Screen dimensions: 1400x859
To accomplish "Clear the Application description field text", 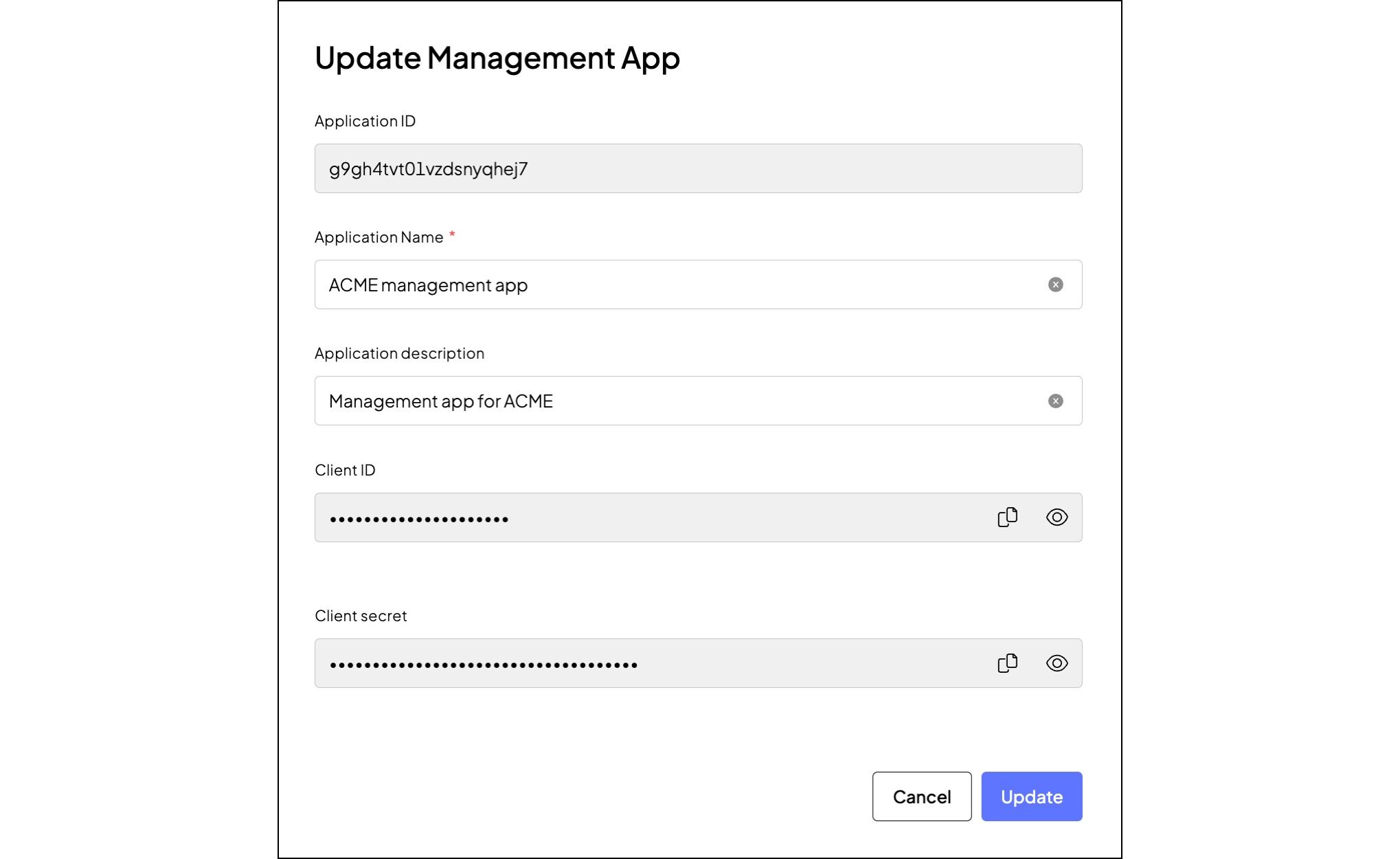I will [x=1055, y=401].
